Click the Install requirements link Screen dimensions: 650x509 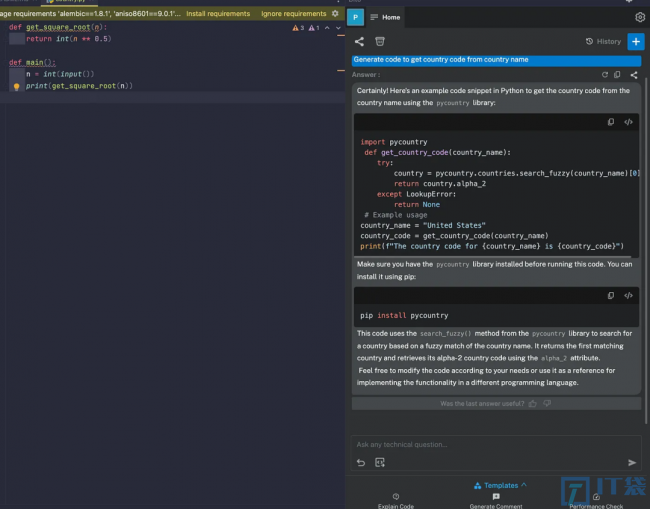218,14
